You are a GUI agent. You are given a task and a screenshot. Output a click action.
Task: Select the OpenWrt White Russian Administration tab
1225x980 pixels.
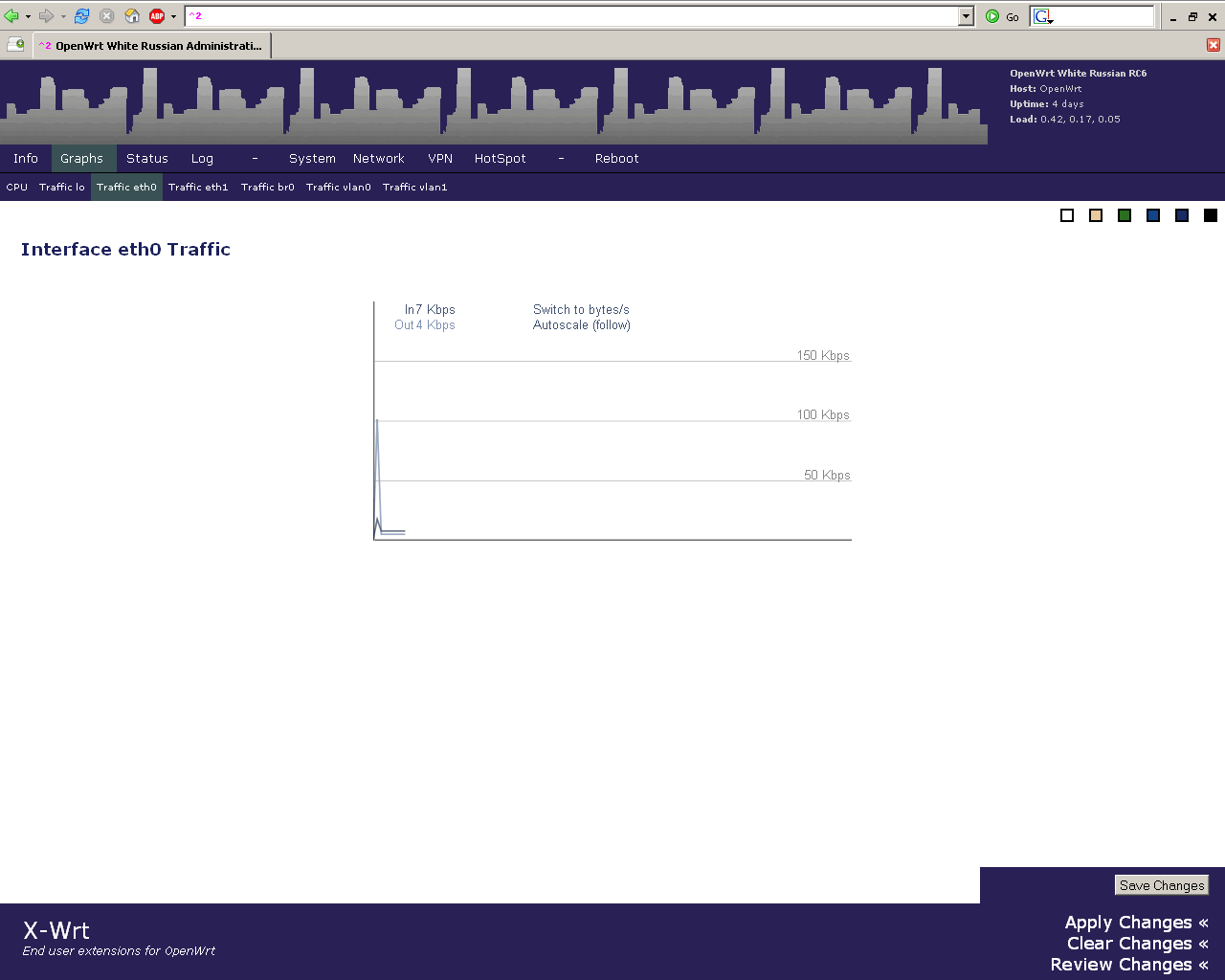point(152,46)
